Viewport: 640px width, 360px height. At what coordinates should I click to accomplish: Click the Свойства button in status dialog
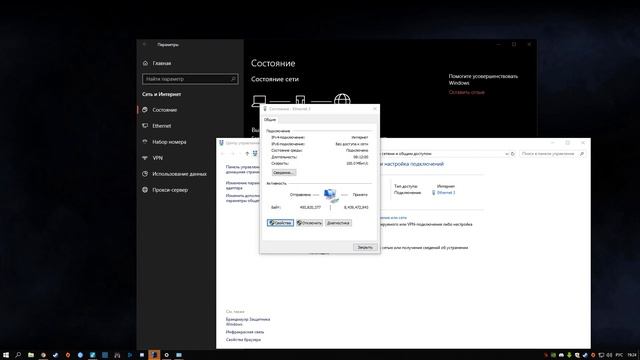(x=280, y=223)
